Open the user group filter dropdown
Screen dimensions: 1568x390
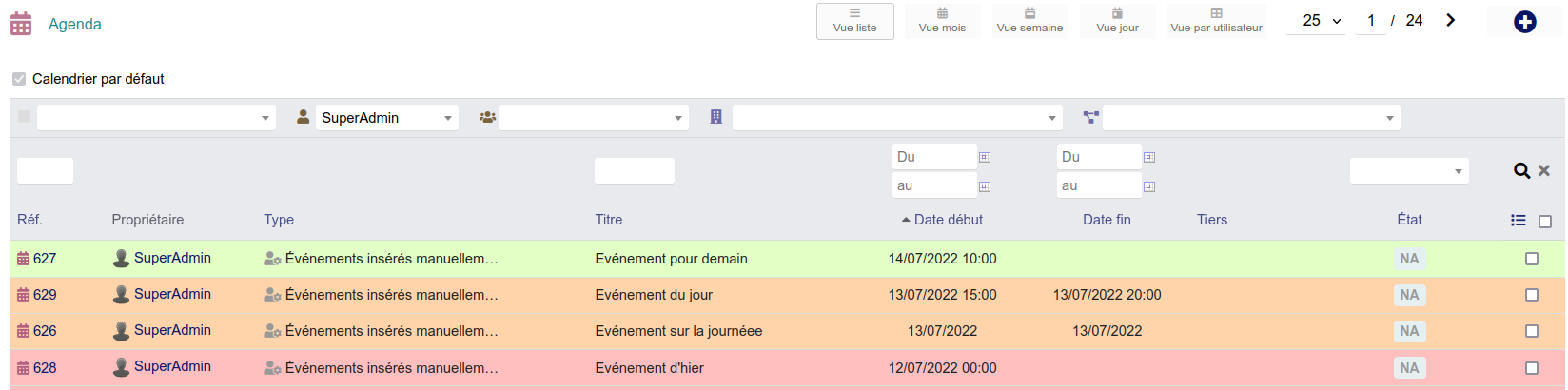(x=594, y=118)
